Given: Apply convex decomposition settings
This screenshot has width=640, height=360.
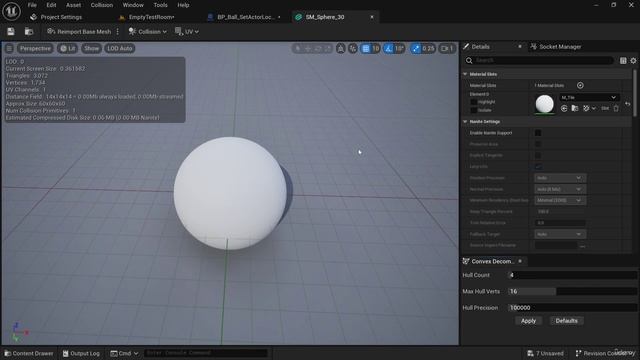Looking at the screenshot, I should (528, 321).
